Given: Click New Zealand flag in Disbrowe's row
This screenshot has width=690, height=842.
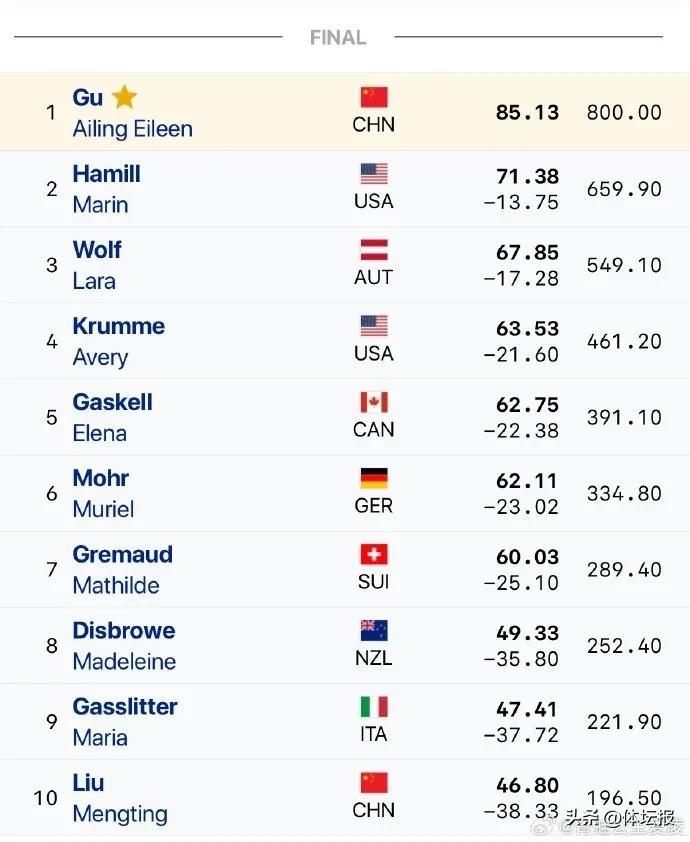Looking at the screenshot, I should click(x=374, y=630).
